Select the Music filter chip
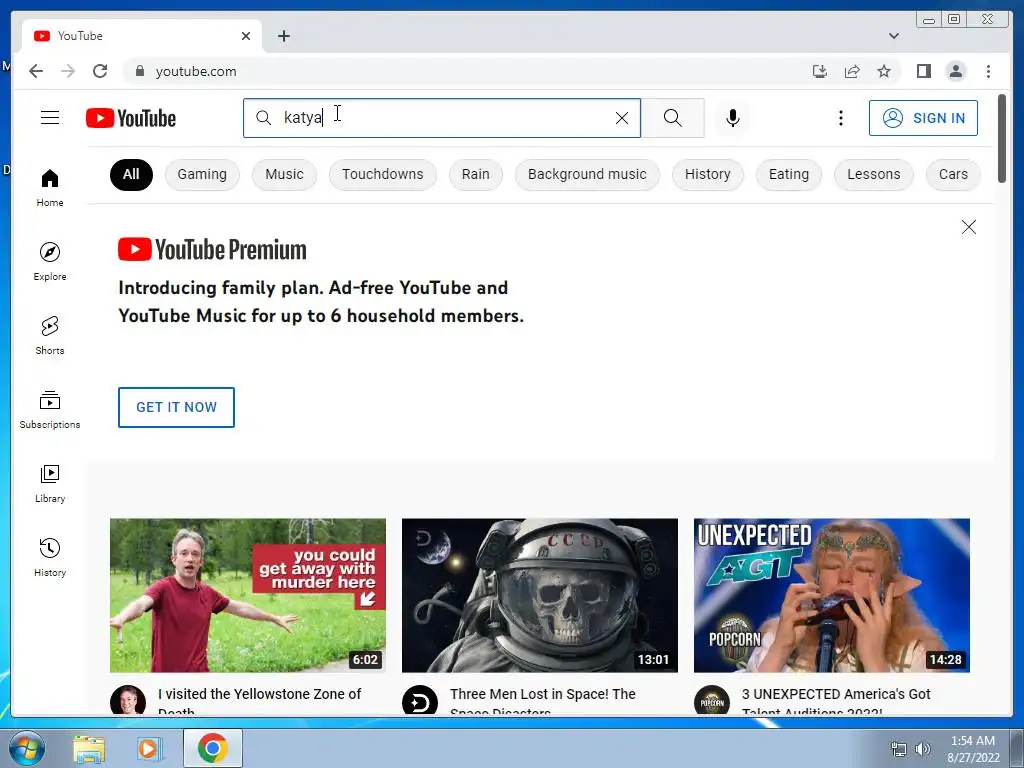The width and height of the screenshot is (1024, 768). point(284,174)
